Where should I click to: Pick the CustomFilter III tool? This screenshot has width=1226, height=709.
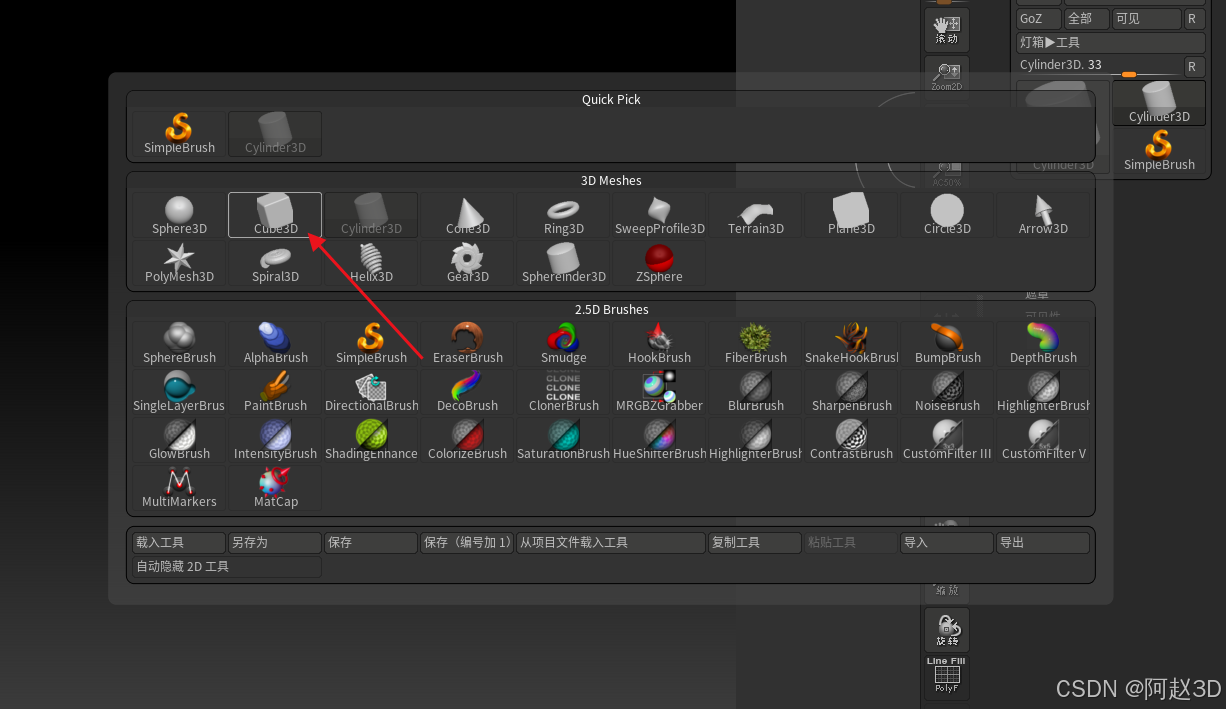point(947,440)
